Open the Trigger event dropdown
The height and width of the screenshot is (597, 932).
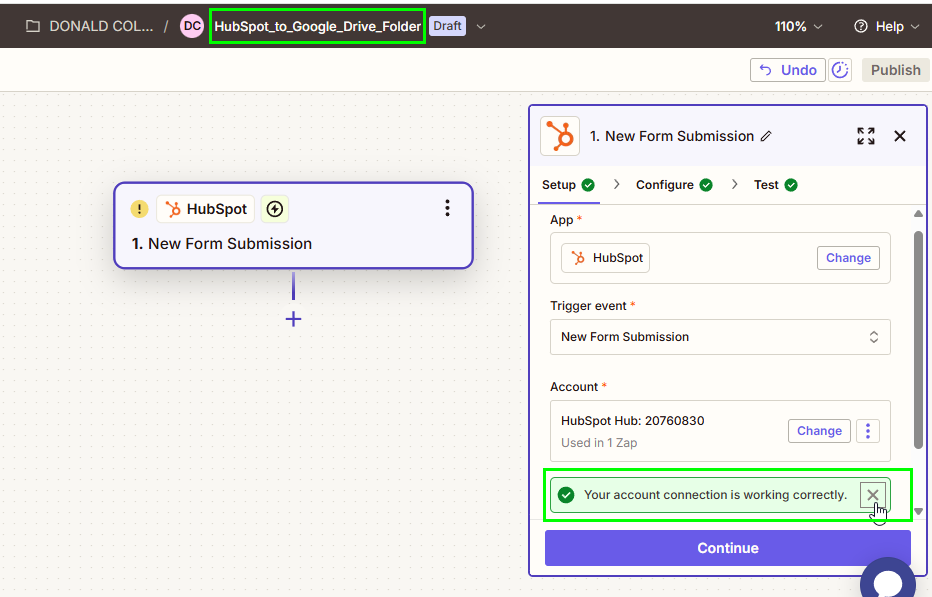(x=720, y=337)
